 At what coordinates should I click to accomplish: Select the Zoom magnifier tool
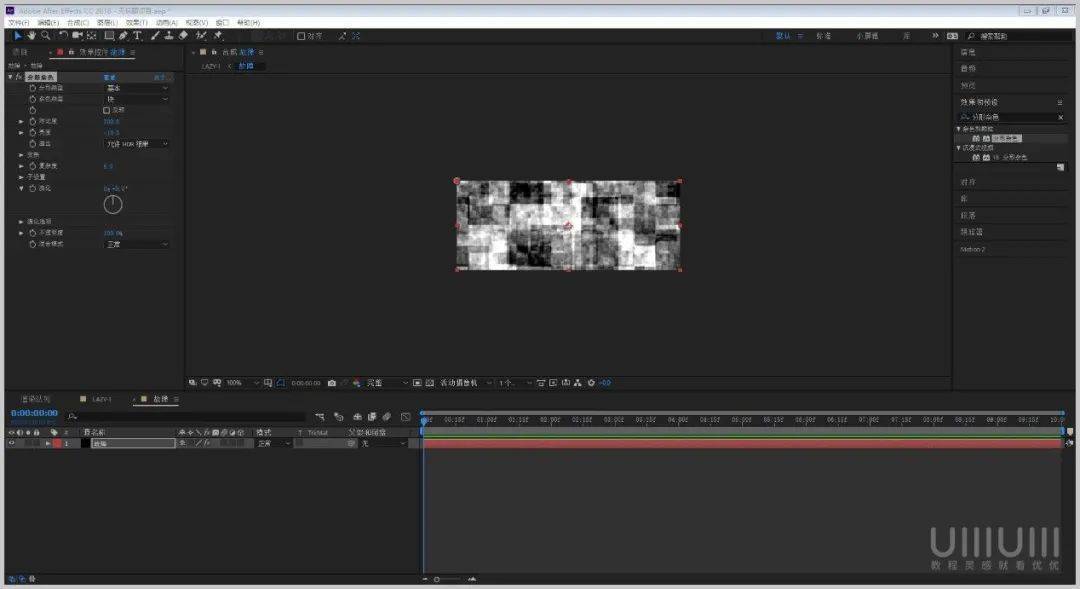pos(45,36)
